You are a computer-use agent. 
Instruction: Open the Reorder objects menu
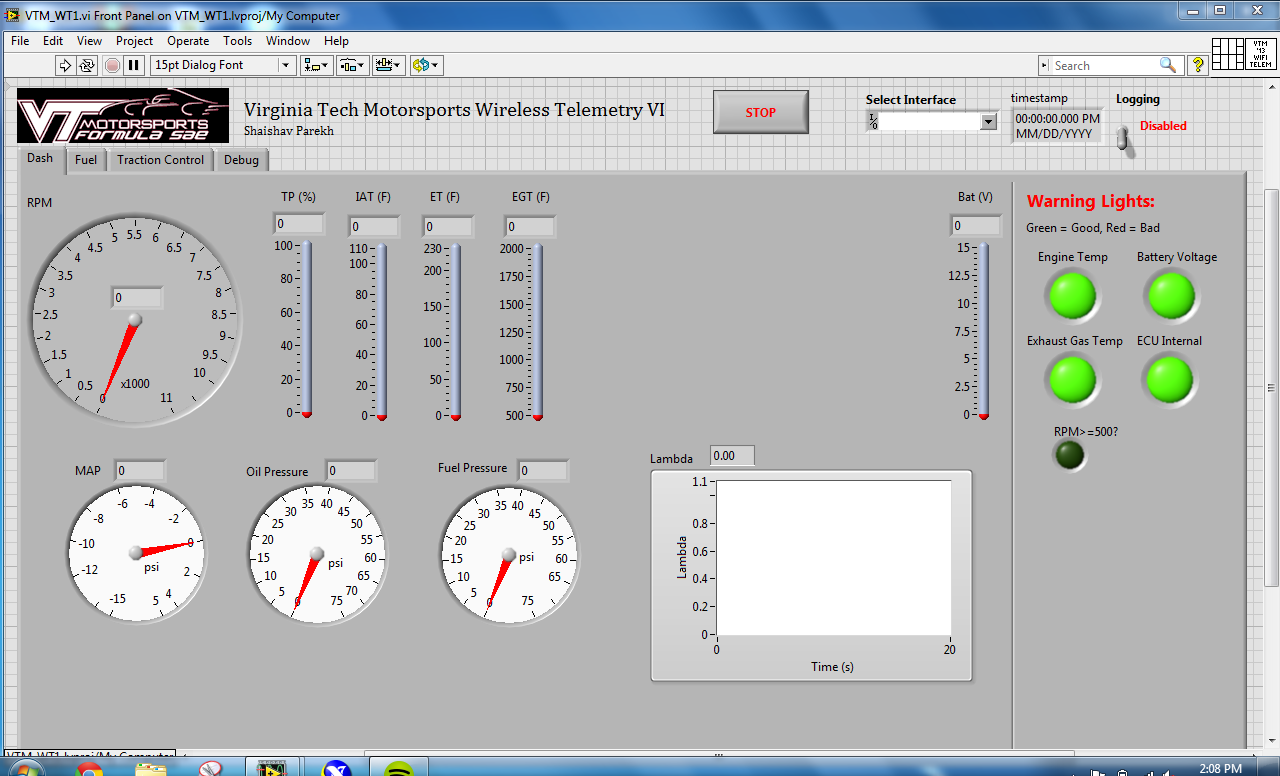click(x=426, y=65)
